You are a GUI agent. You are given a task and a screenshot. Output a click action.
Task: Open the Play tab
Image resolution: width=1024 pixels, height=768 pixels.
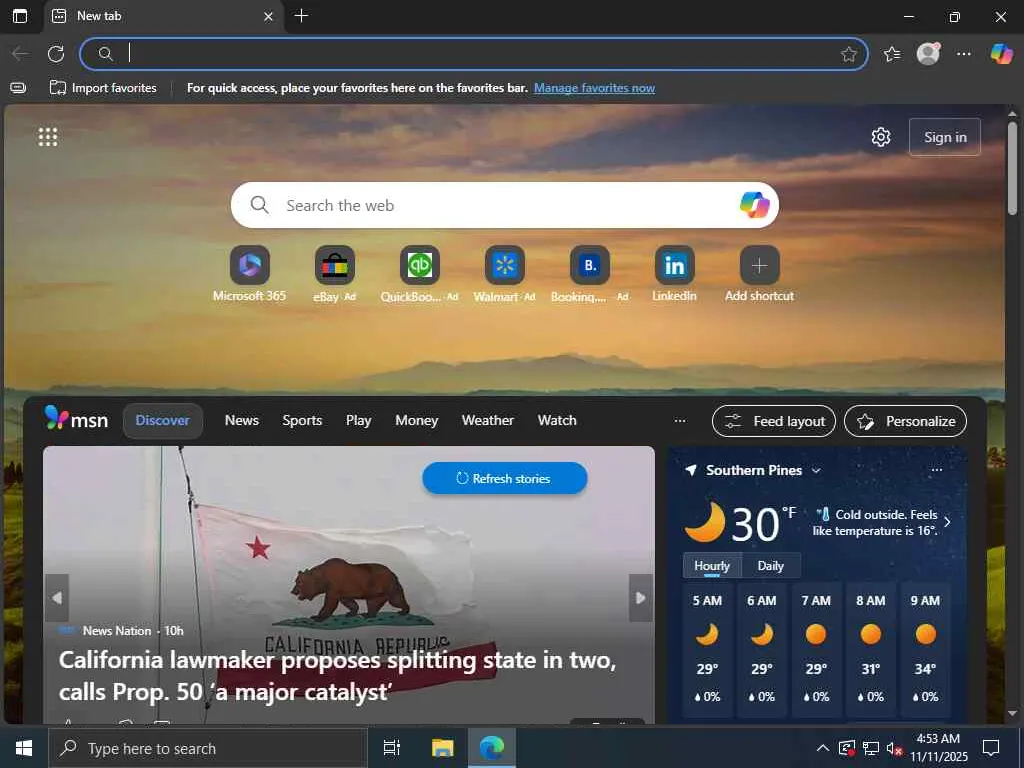point(359,421)
